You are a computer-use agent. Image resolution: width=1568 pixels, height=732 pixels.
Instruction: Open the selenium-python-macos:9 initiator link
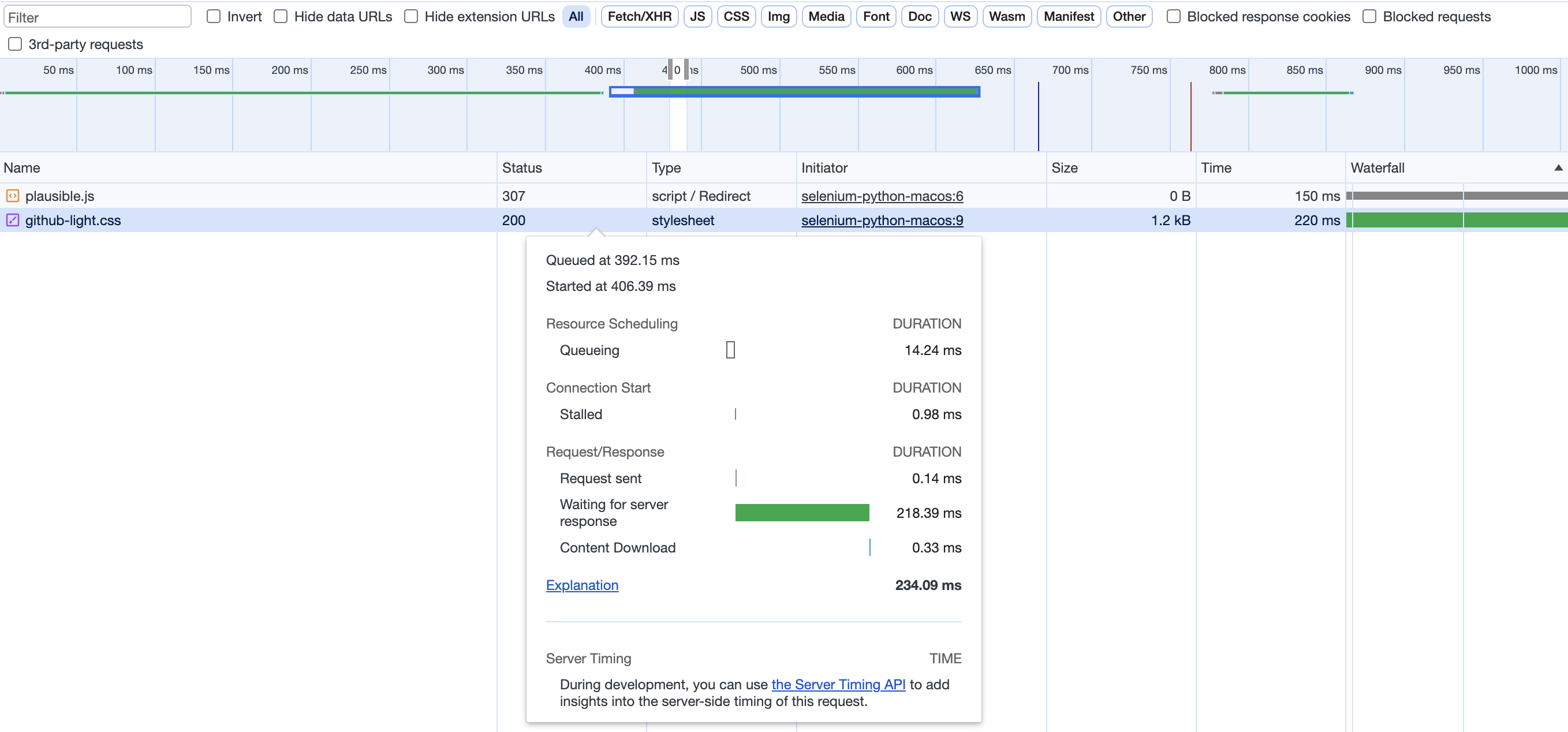[x=882, y=221]
